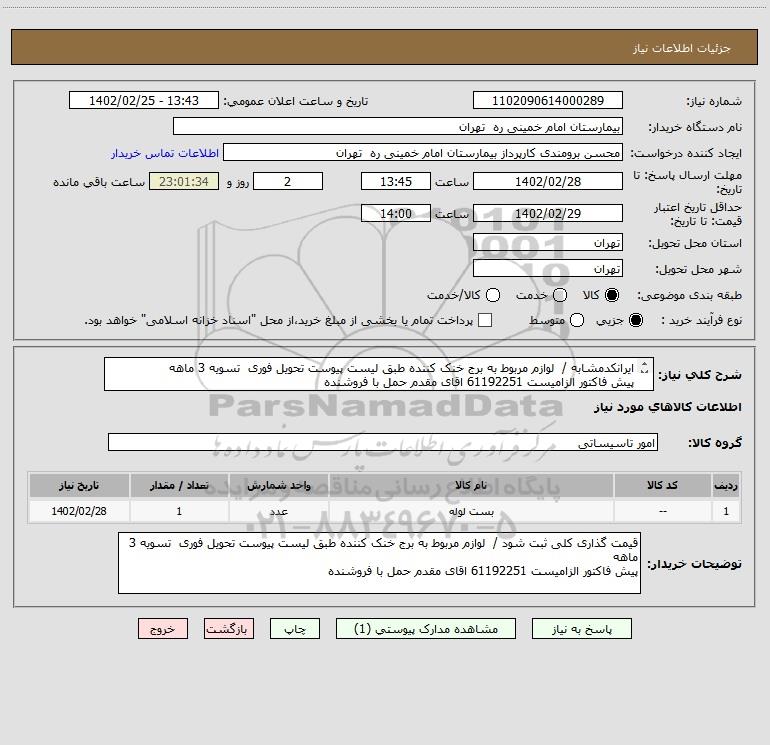Open مشاهده مدارک پیوستی (1) button
The image size is (770, 745).
click(426, 629)
